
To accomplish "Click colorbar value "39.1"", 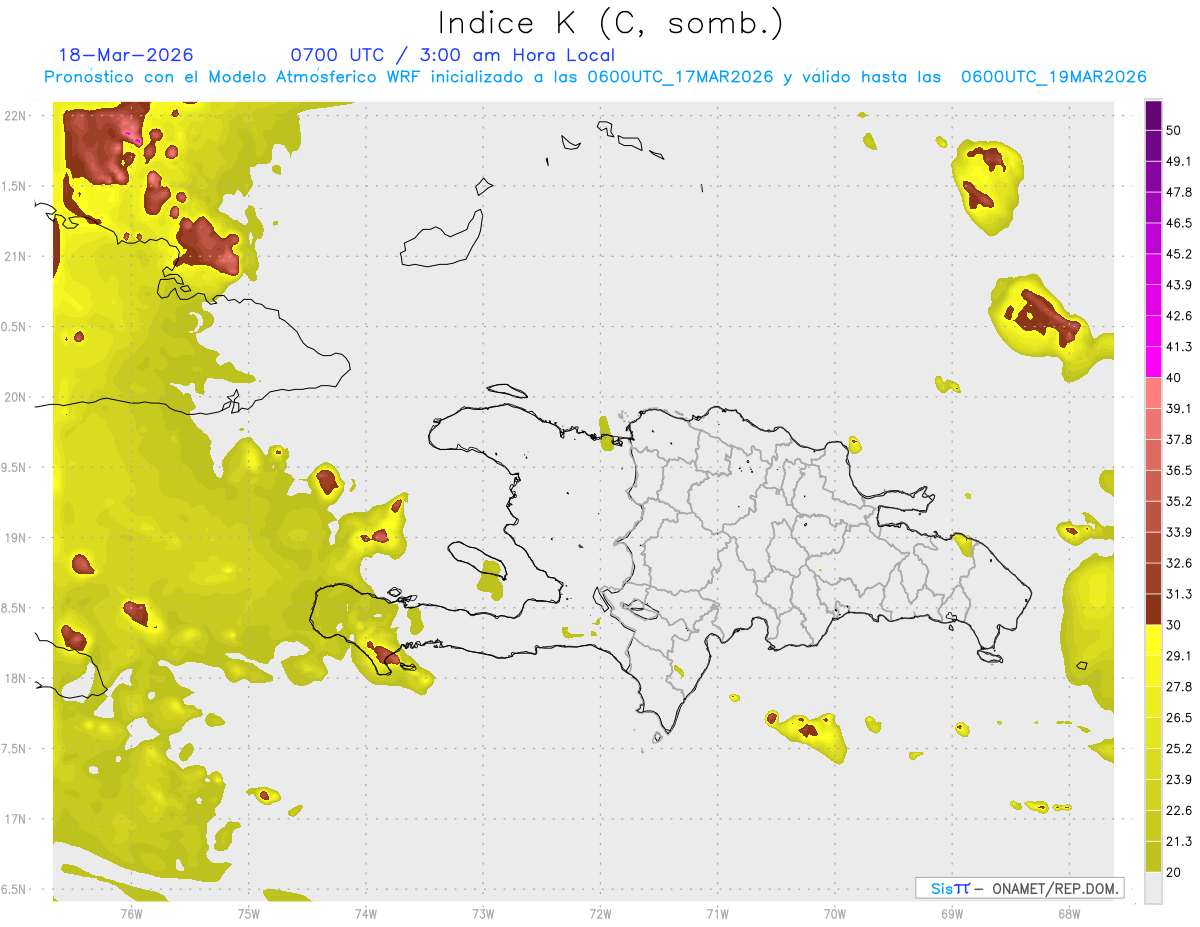I will [x=1179, y=408].
